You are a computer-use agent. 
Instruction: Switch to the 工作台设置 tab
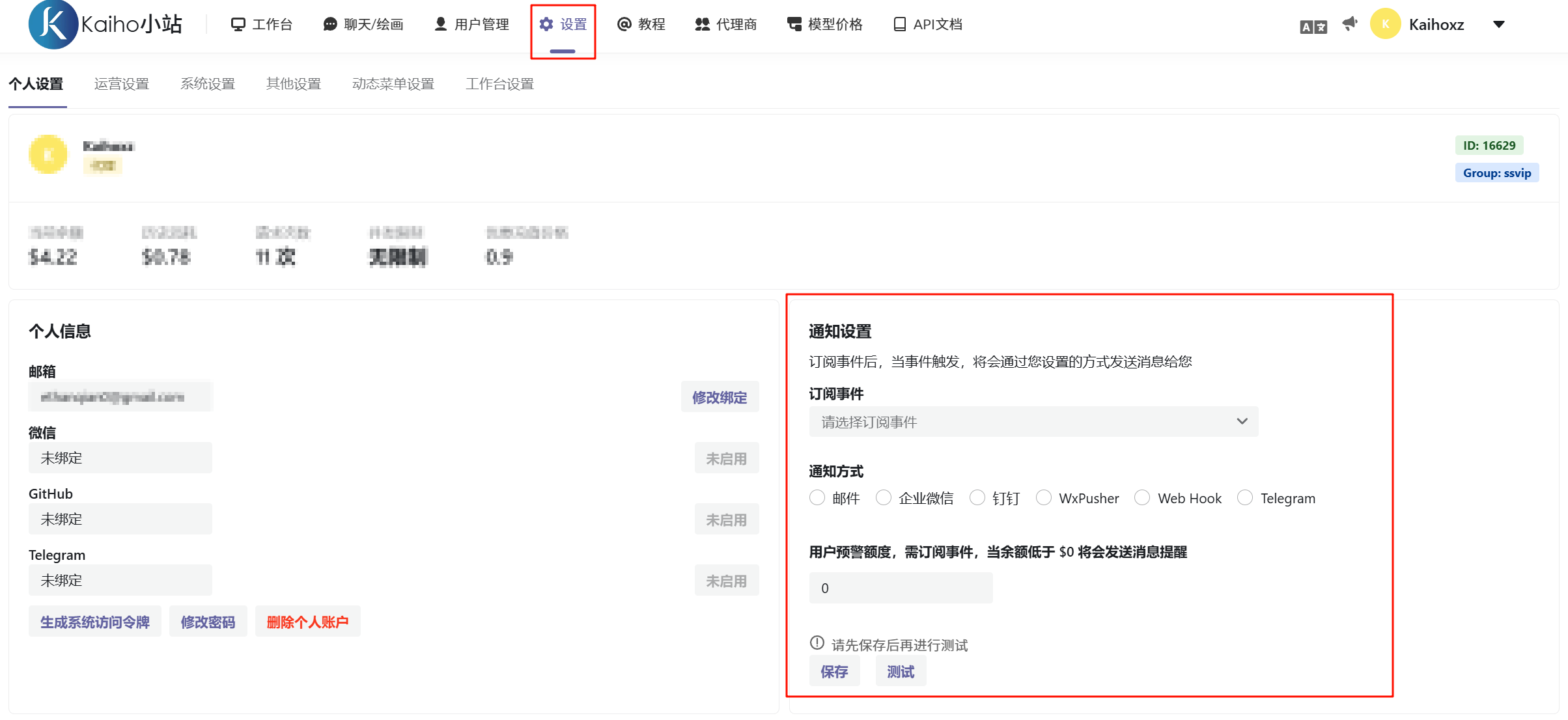(499, 84)
